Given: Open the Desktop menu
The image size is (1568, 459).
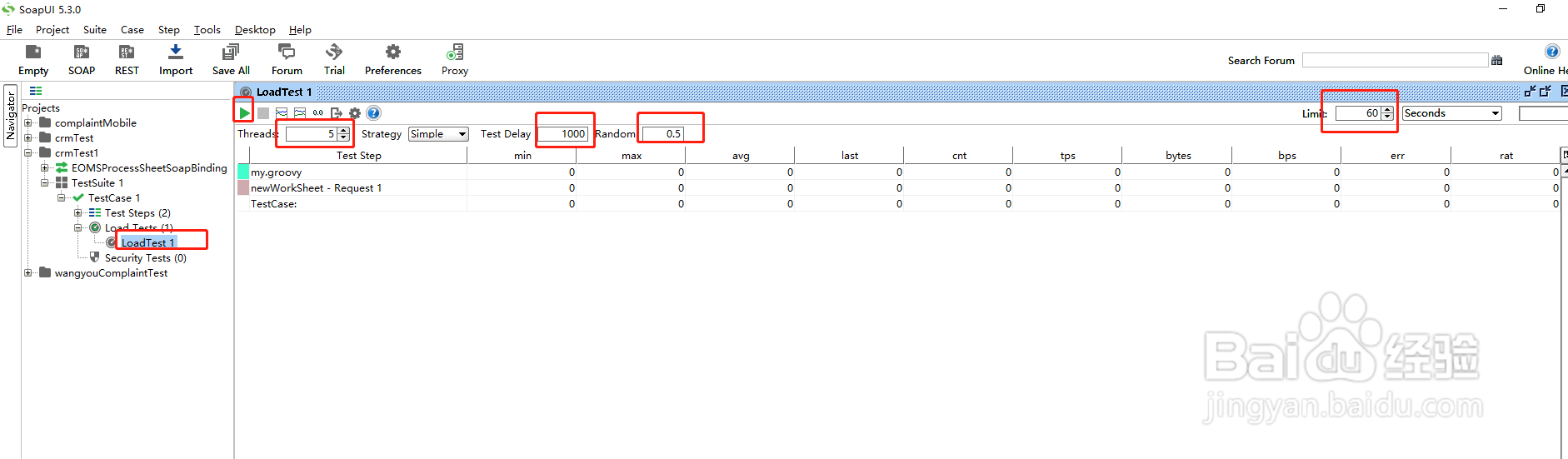Looking at the screenshot, I should [255, 29].
